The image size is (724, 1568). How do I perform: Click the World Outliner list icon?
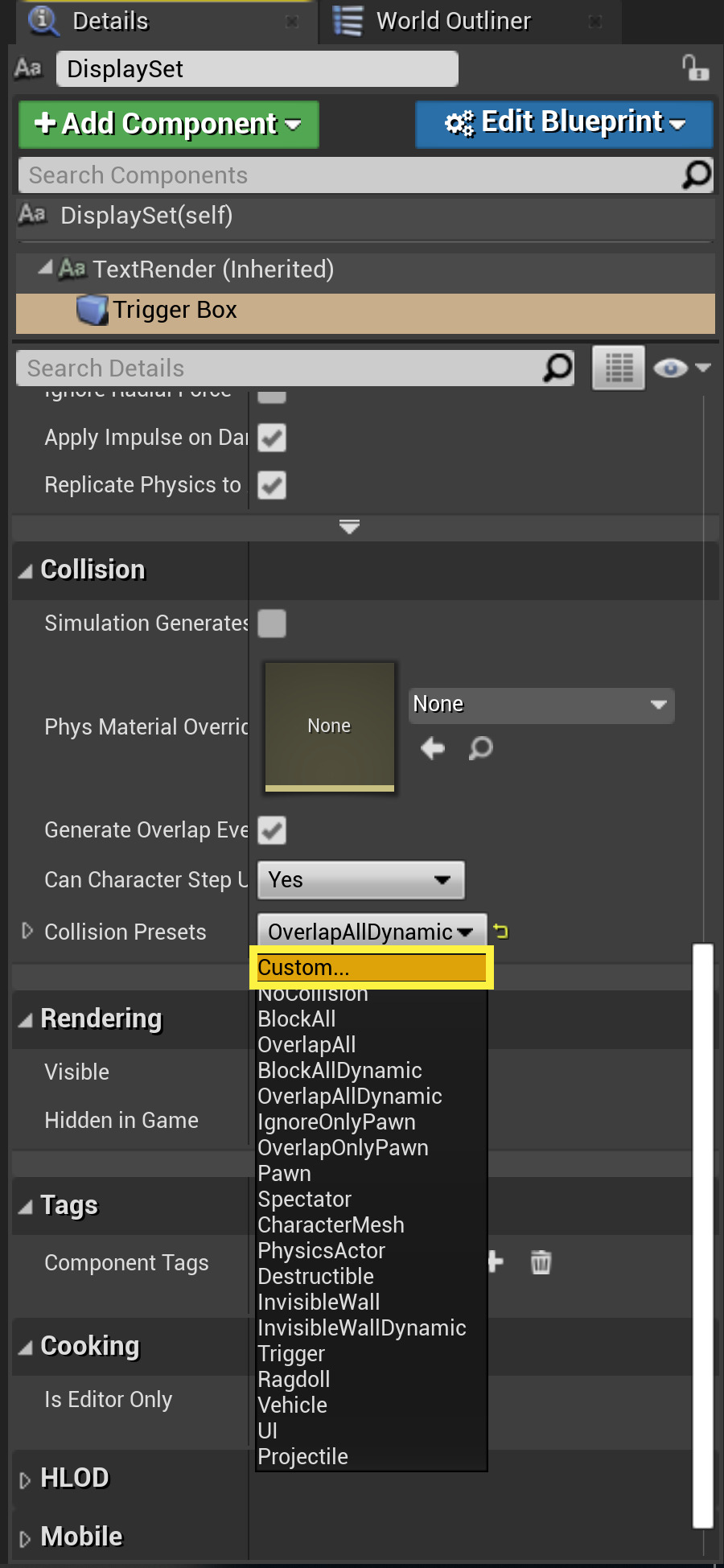coord(348,21)
